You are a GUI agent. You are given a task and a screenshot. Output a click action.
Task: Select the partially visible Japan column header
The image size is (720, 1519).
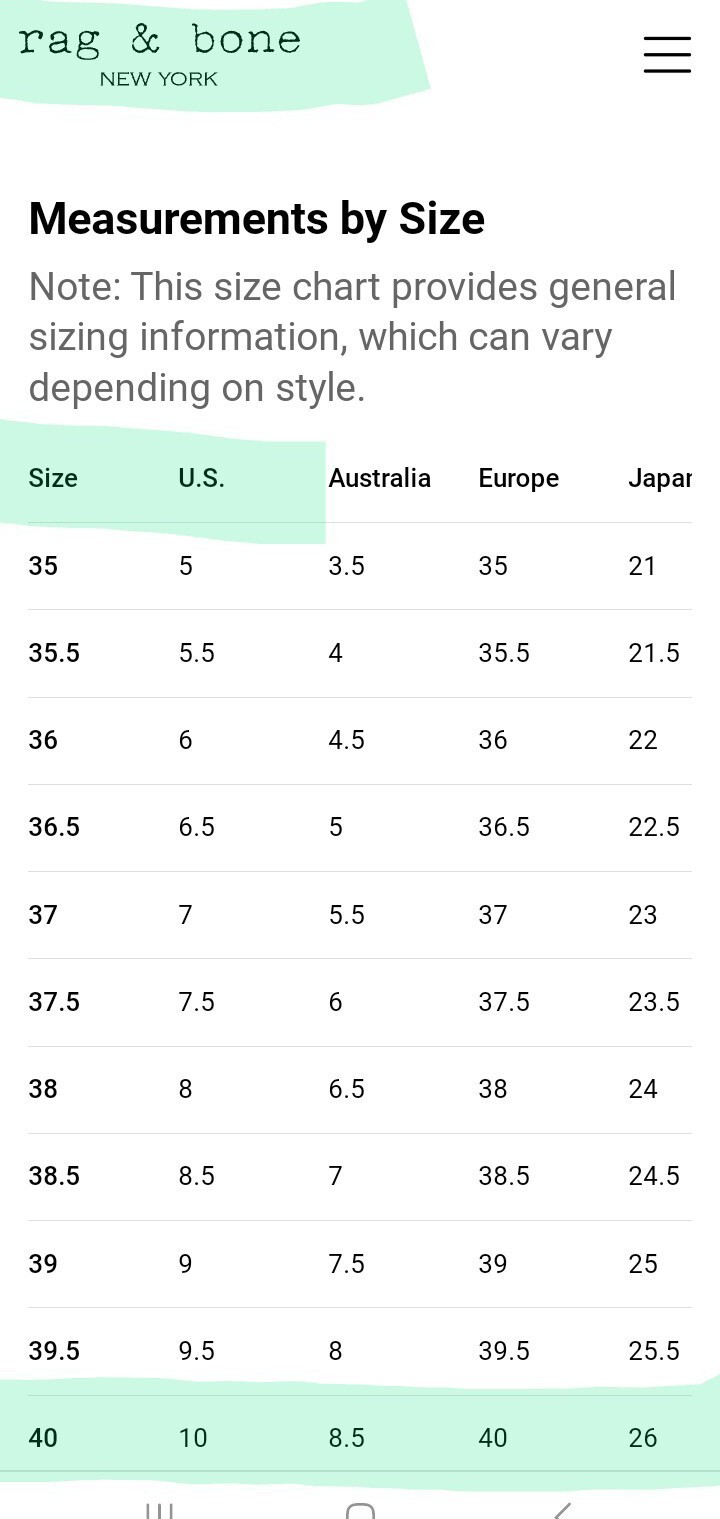(660, 478)
